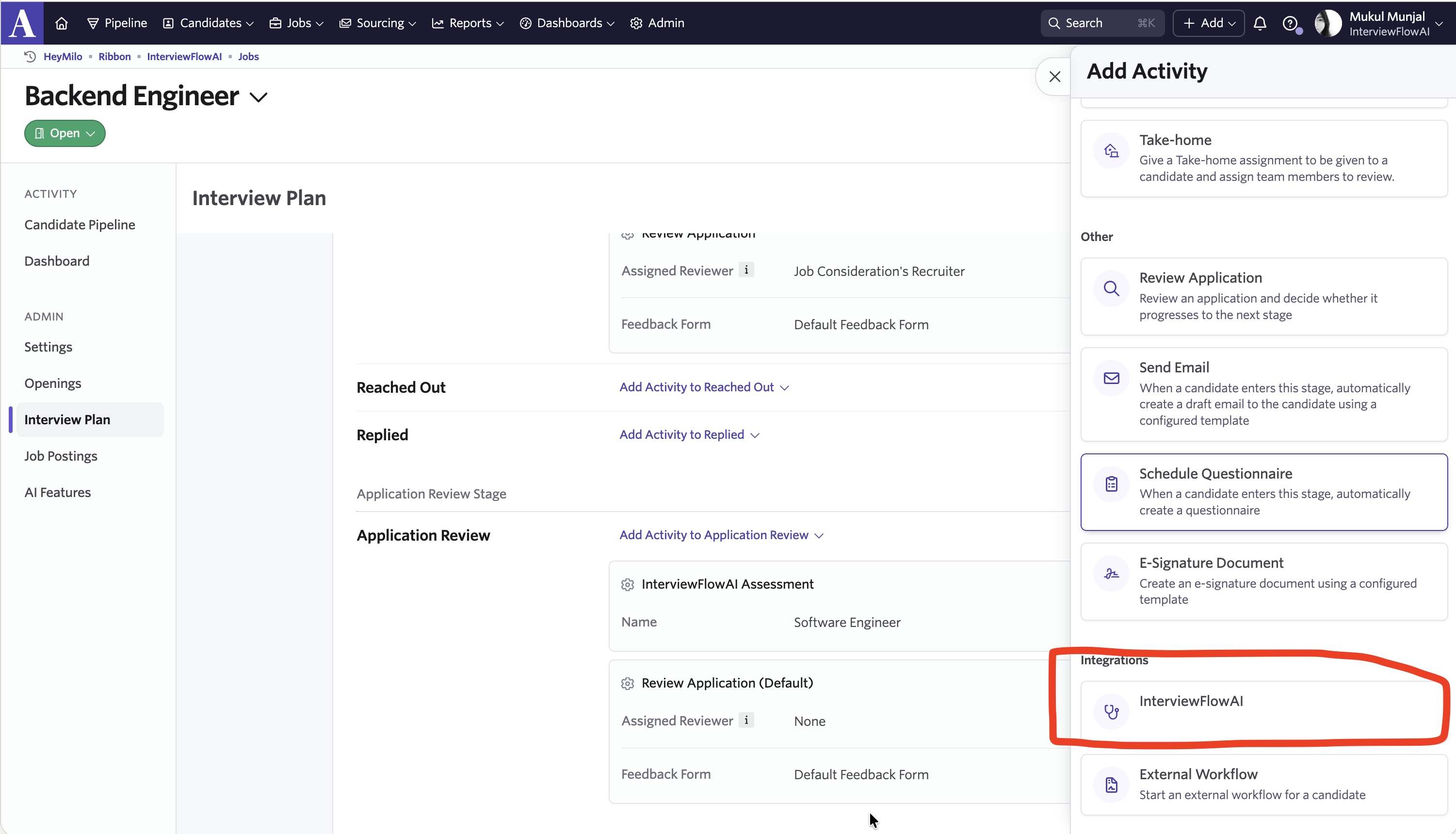
Task: Open the Dashboards menu
Action: click(567, 23)
